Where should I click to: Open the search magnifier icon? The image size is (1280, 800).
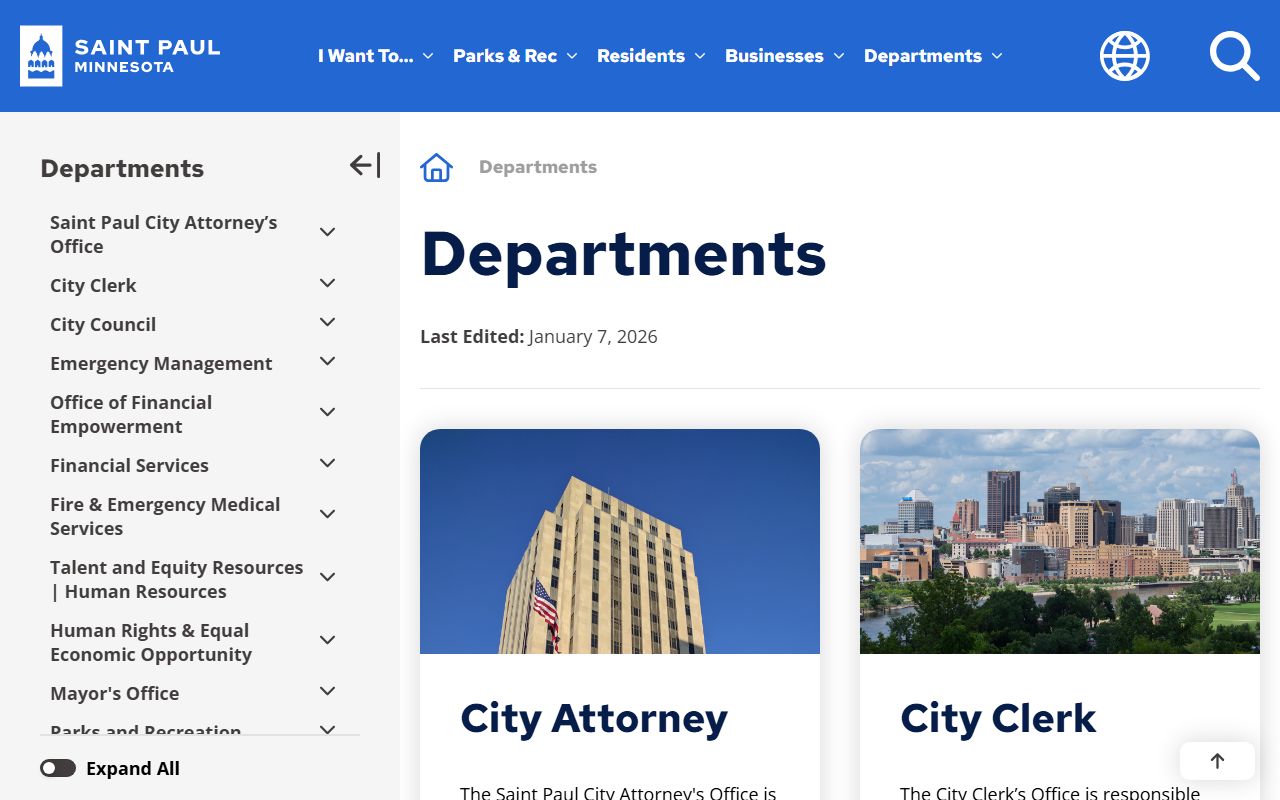pyautogui.click(x=1234, y=56)
